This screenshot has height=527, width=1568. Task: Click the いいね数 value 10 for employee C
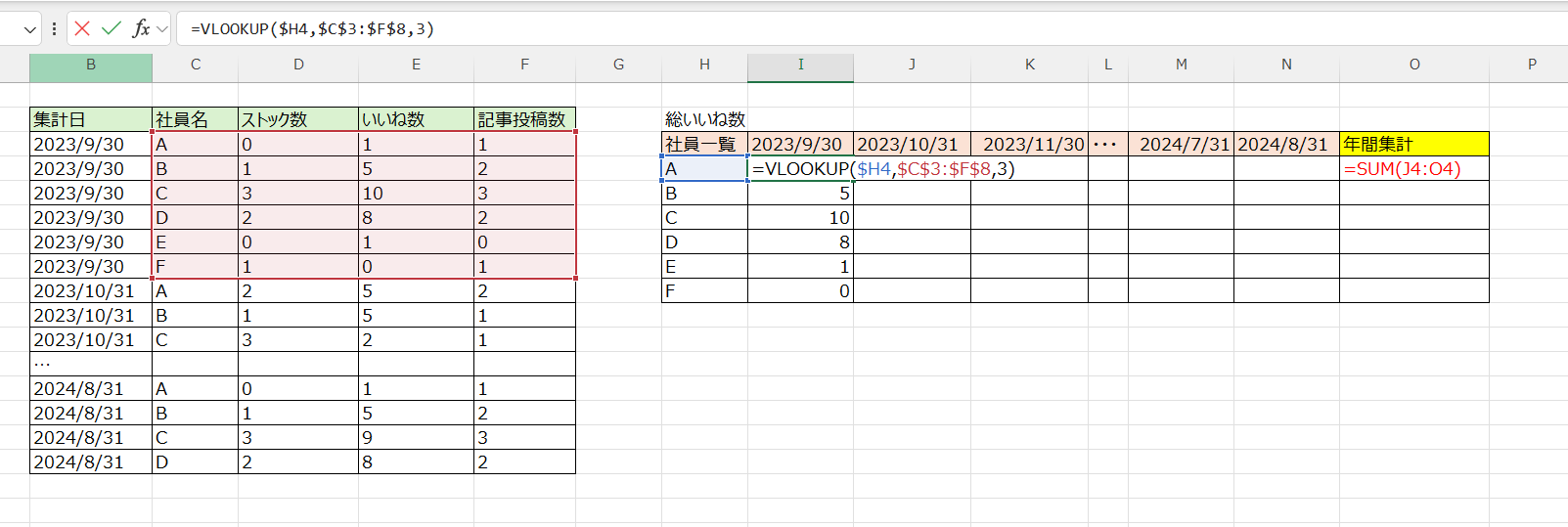pos(416,193)
